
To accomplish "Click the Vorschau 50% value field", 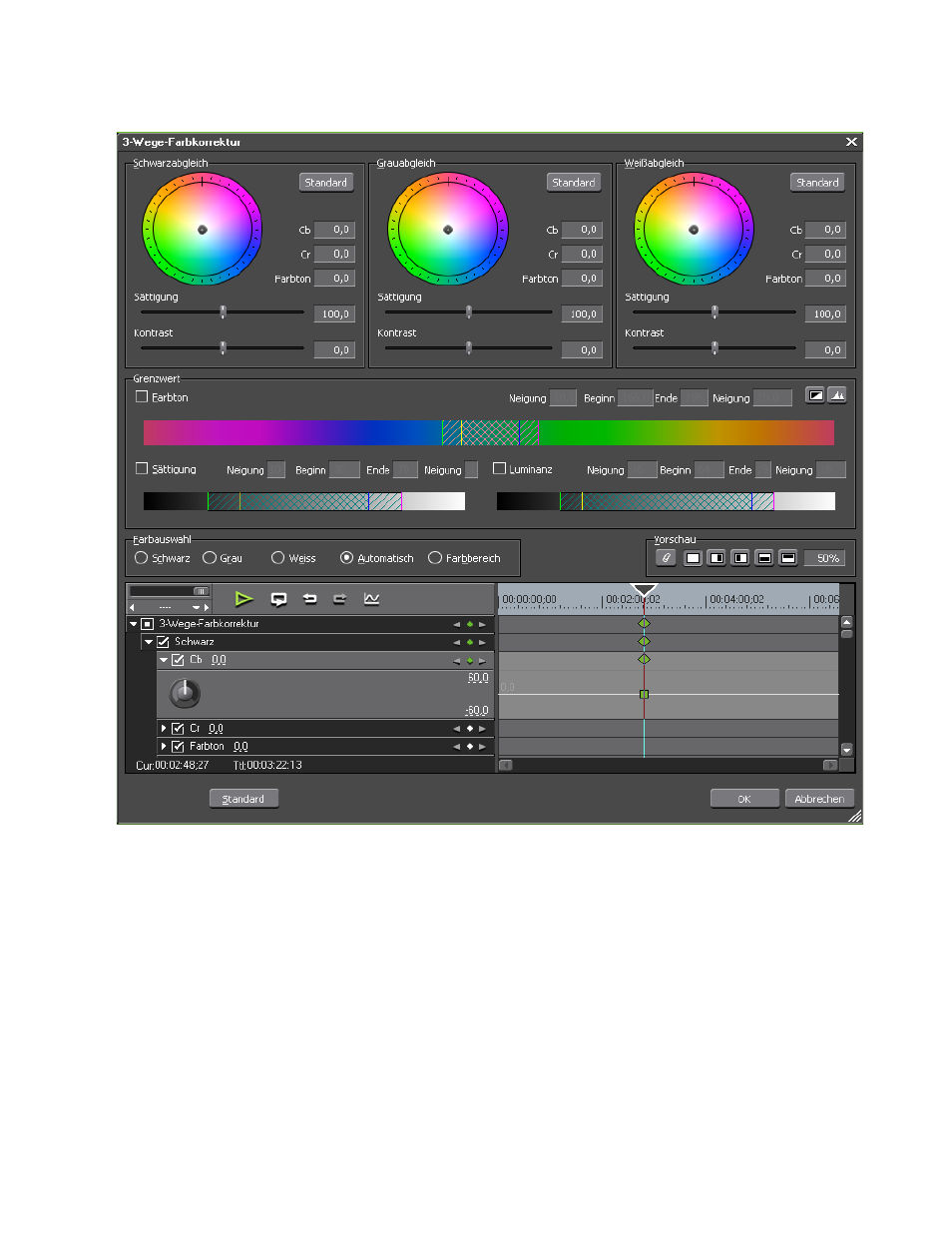I will pos(825,558).
